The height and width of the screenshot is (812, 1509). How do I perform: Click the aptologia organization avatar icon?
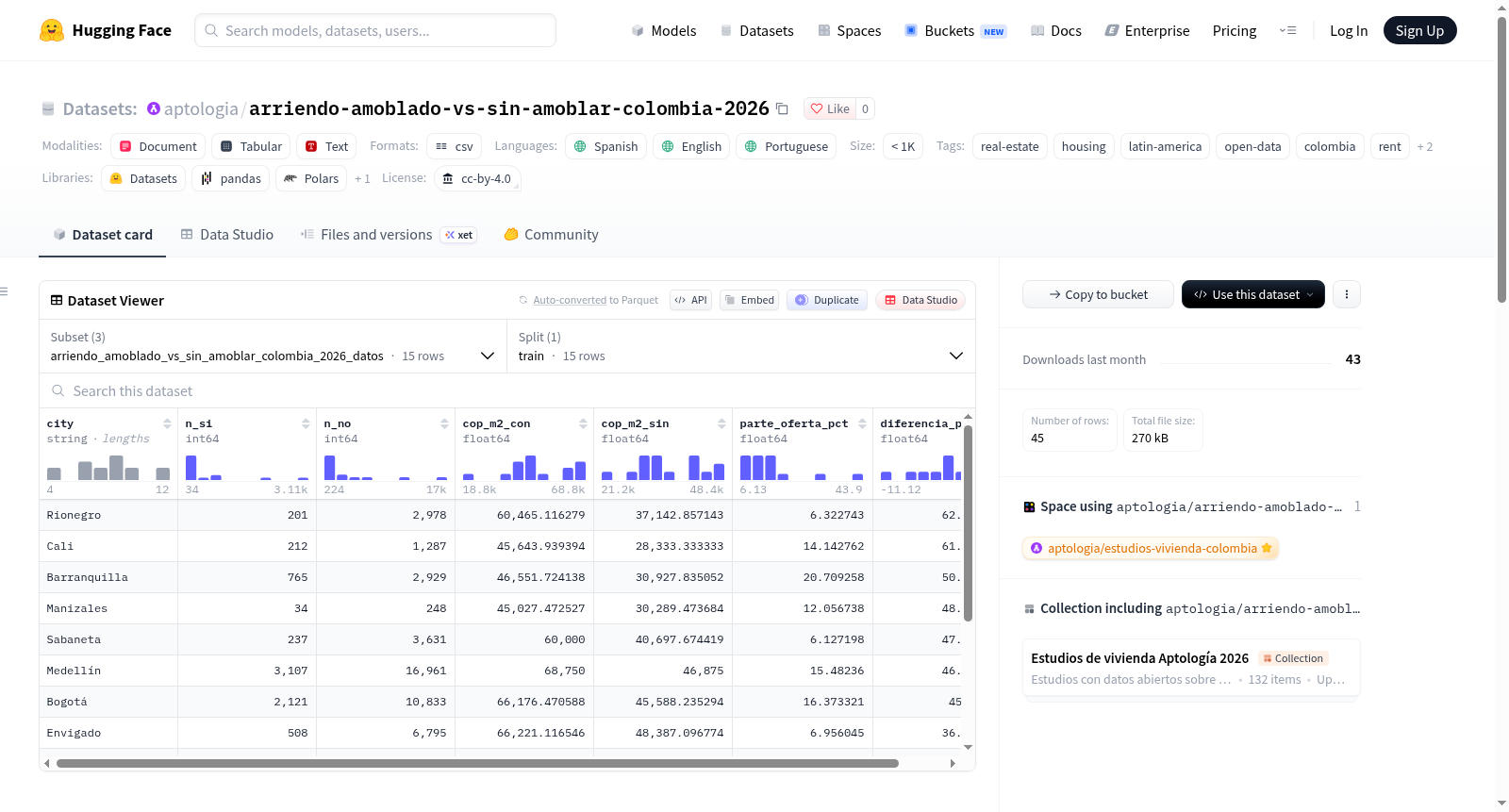coord(154,108)
